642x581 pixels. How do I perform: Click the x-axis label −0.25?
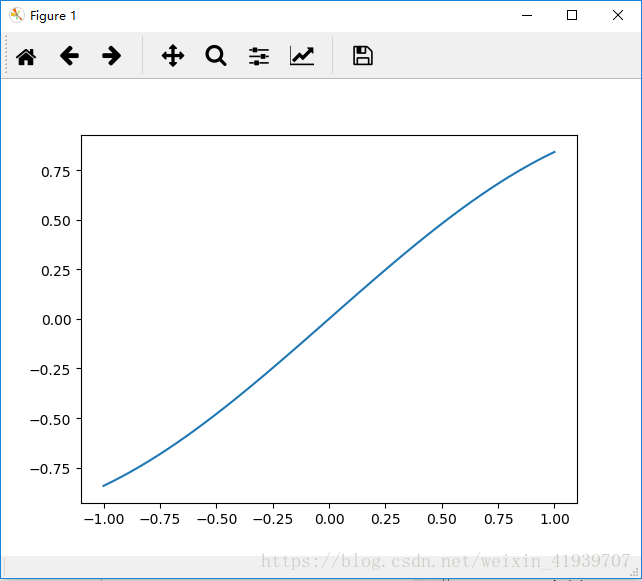tap(273, 519)
